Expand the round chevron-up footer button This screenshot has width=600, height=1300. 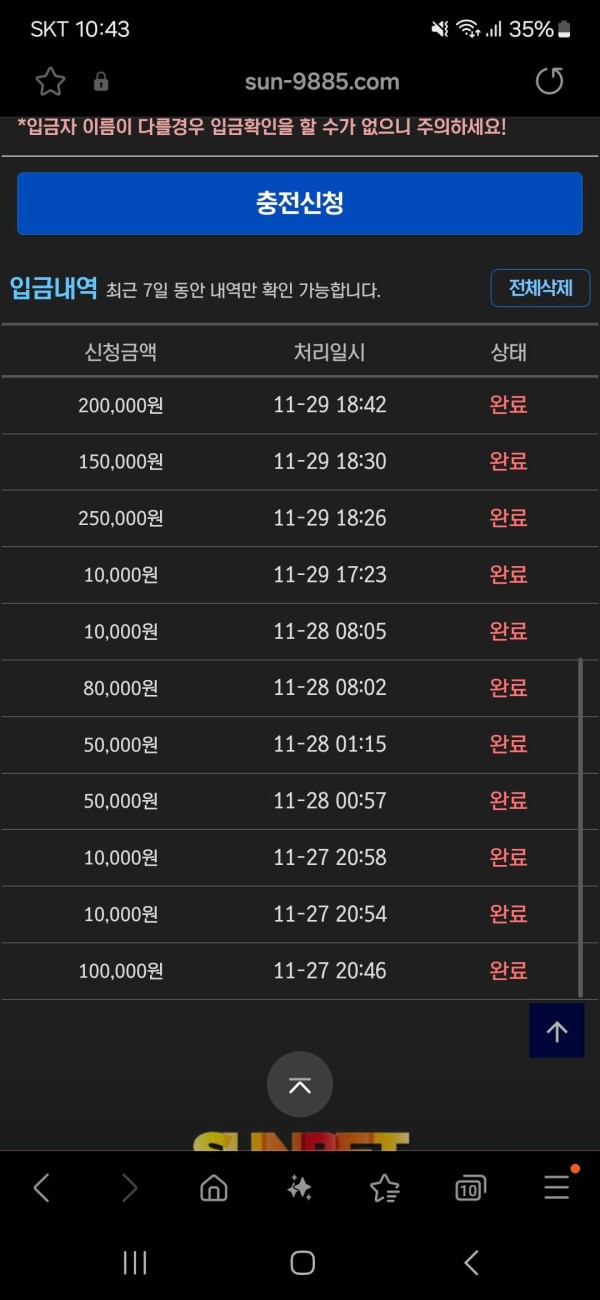pyautogui.click(x=300, y=1084)
